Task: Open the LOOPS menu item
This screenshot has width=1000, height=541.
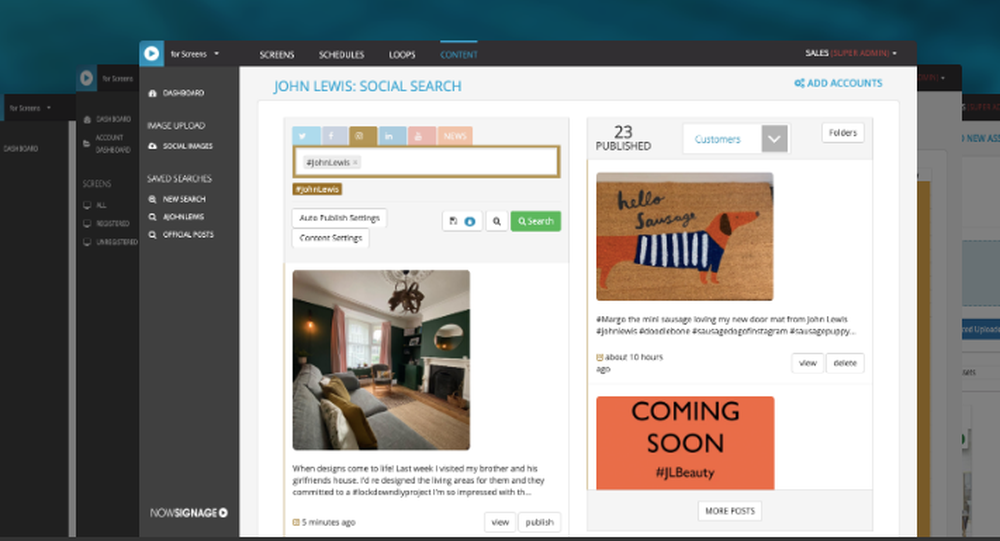Action: pos(402,55)
